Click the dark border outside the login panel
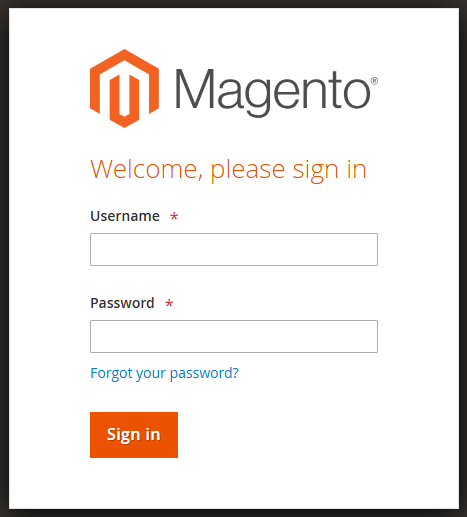 4,258
